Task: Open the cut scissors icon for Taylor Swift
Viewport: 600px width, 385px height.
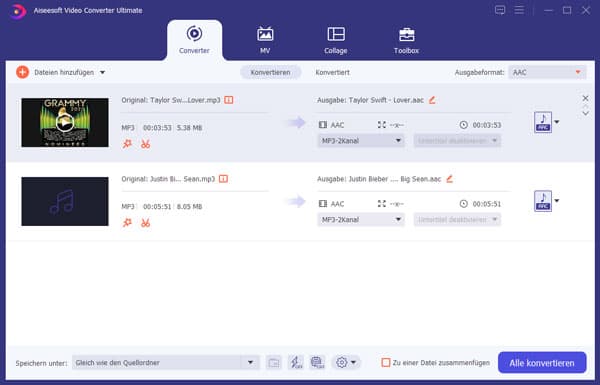Action: [x=145, y=144]
